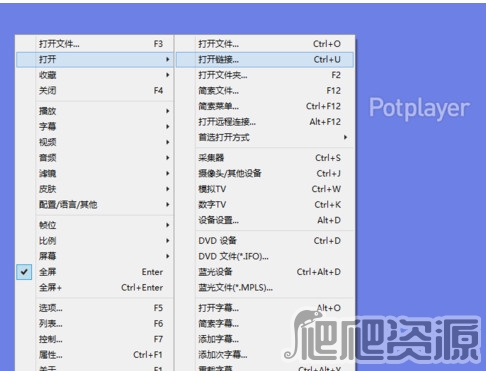The width and height of the screenshot is (486, 371).
Task: Expand the 比例 aspect ratio submenu
Action: (95, 241)
